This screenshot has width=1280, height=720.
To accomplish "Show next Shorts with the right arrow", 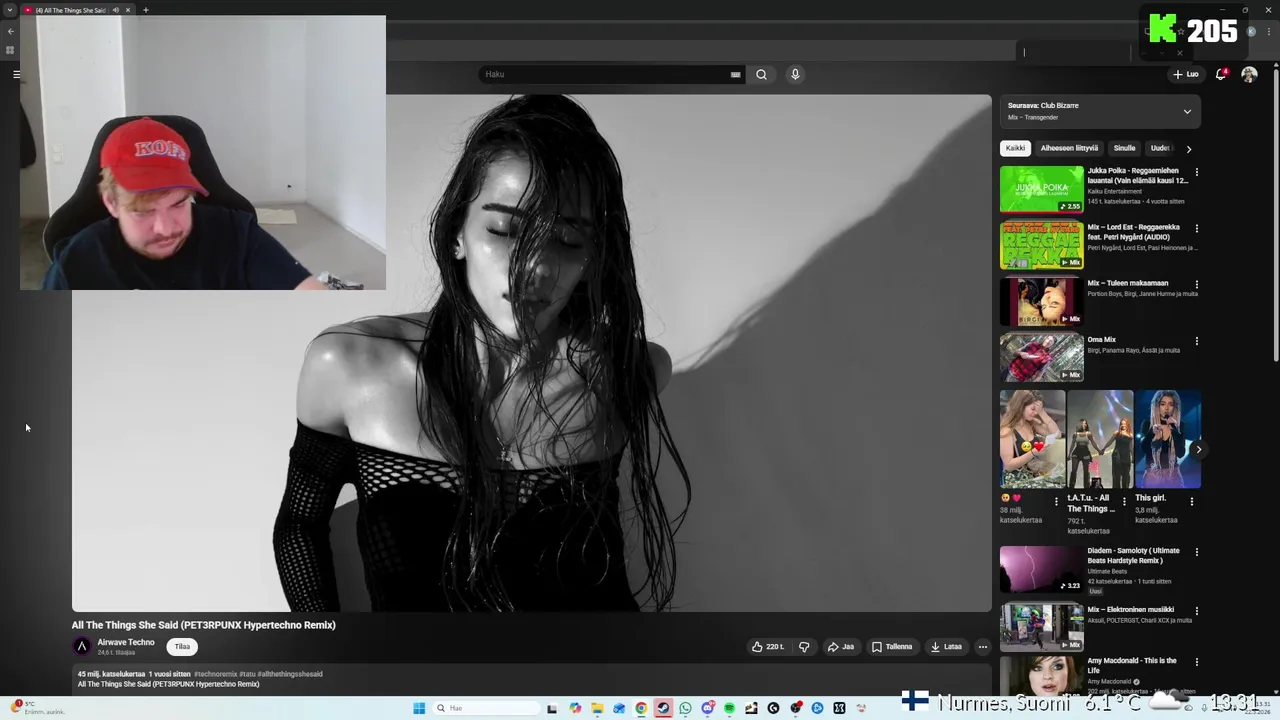I will pos(1198,450).
